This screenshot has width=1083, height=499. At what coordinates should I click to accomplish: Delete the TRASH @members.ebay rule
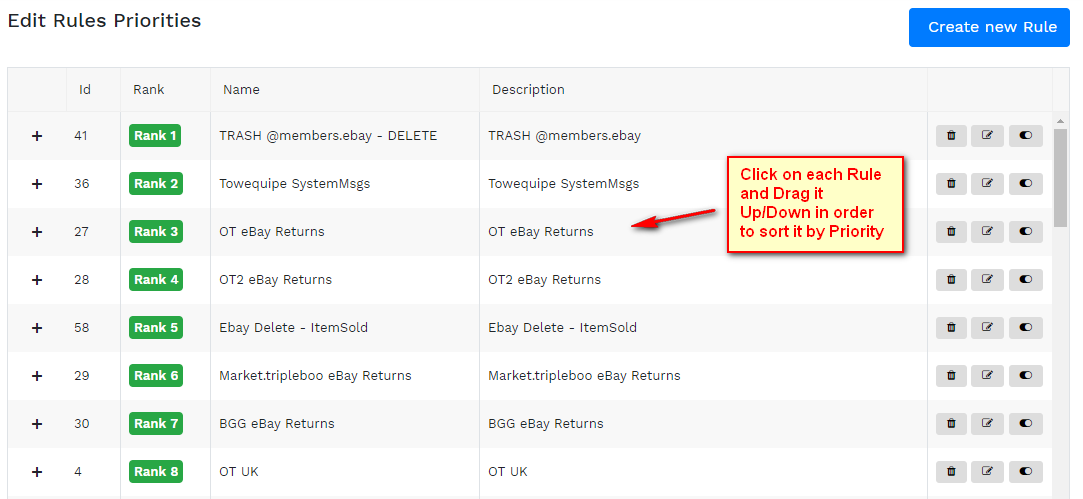pyautogui.click(x=951, y=136)
